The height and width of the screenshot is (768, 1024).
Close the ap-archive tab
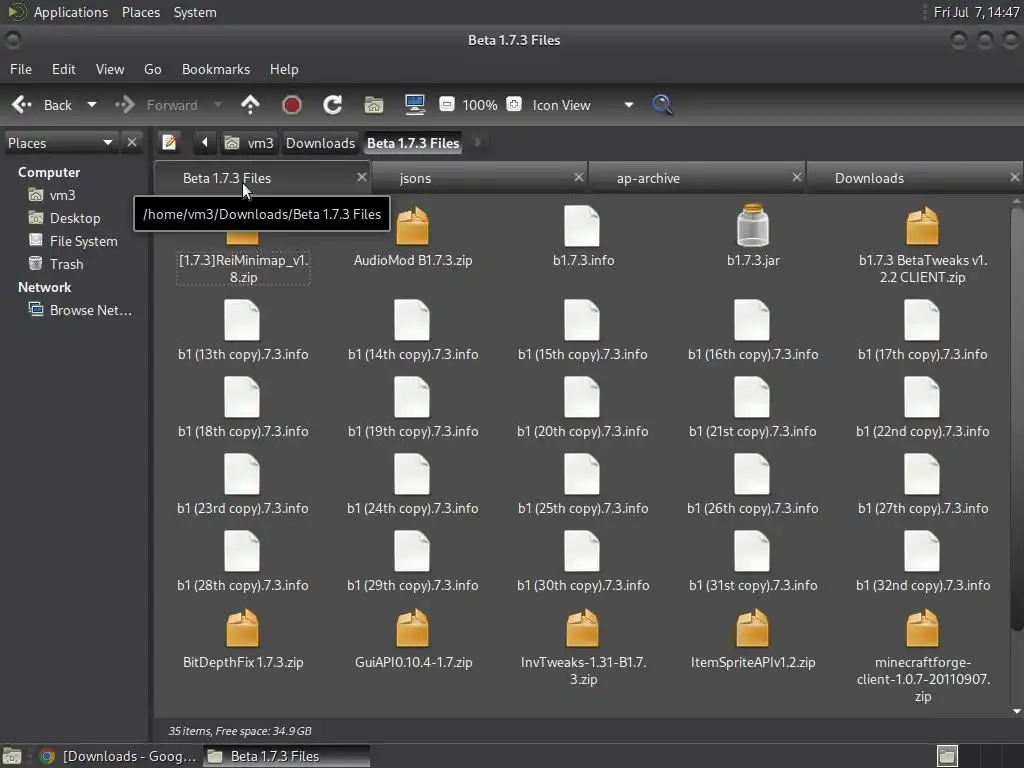(x=797, y=177)
